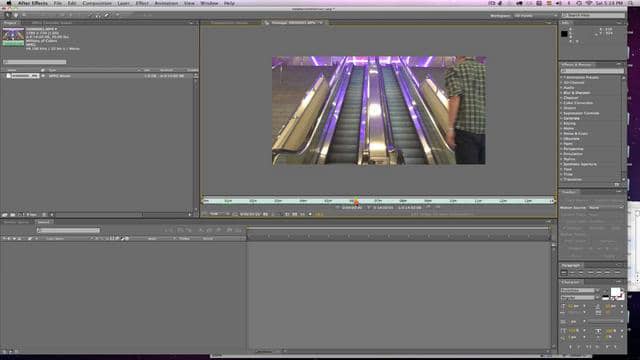Open Wi-Fi status in Mac menu bar
This screenshot has width=640, height=360.
tap(589, 3)
